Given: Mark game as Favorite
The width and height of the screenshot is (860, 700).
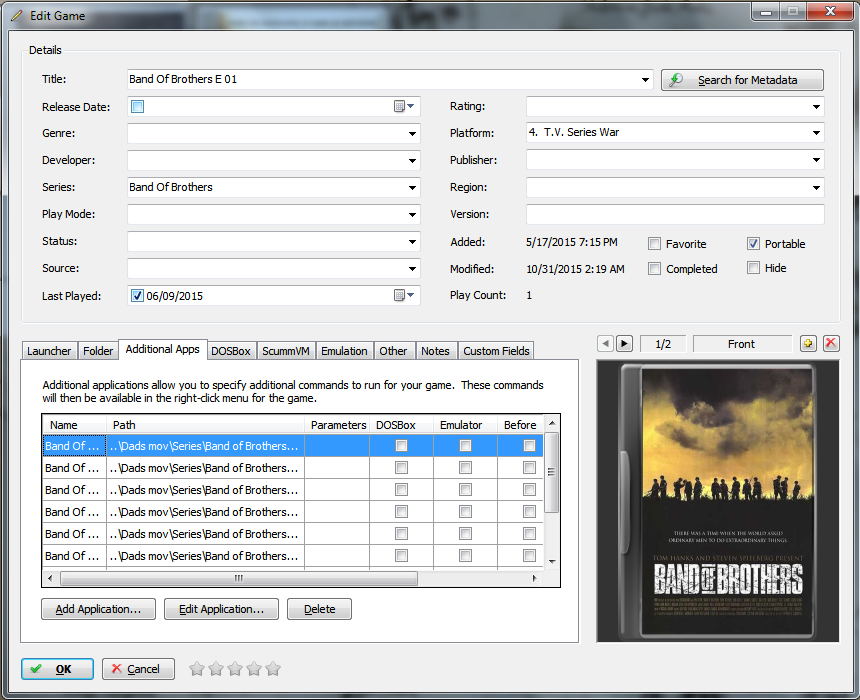Looking at the screenshot, I should pos(654,244).
